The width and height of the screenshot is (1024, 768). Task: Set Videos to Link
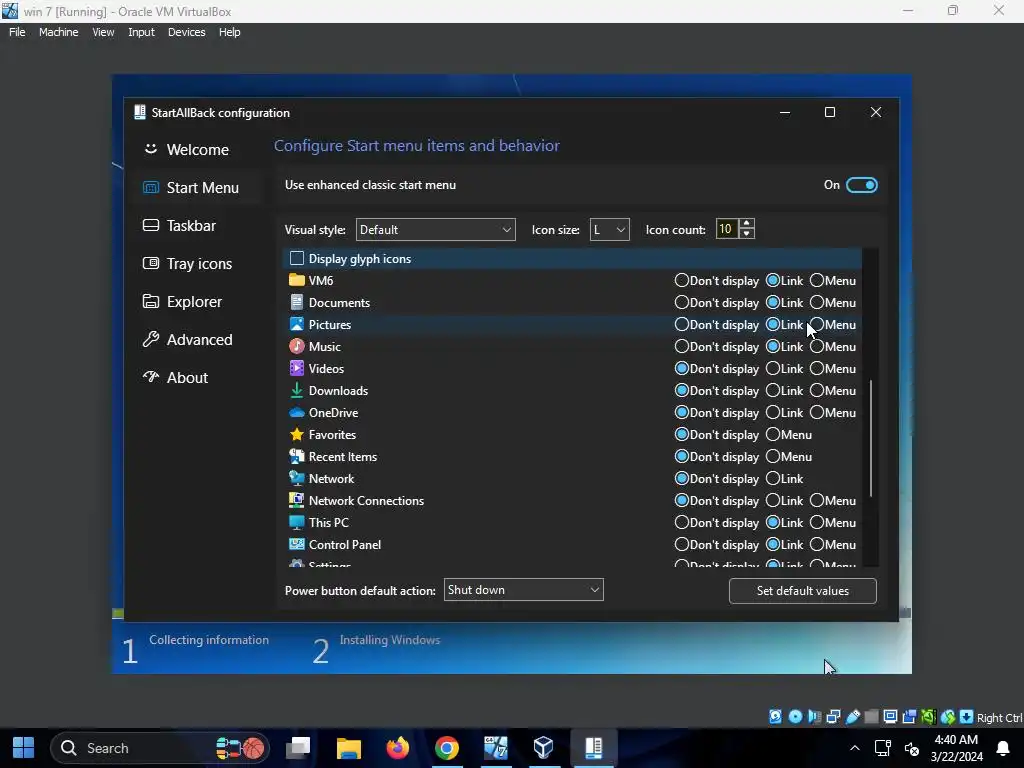[x=773, y=368]
